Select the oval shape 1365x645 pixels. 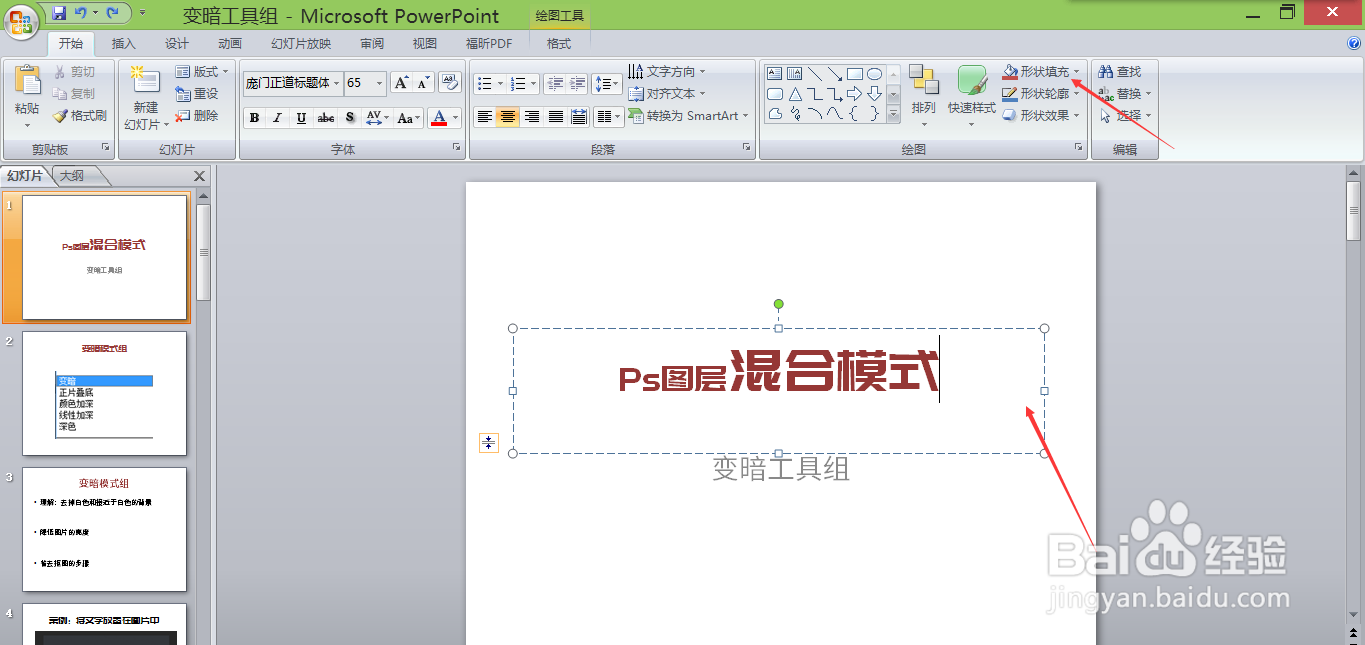pos(874,73)
